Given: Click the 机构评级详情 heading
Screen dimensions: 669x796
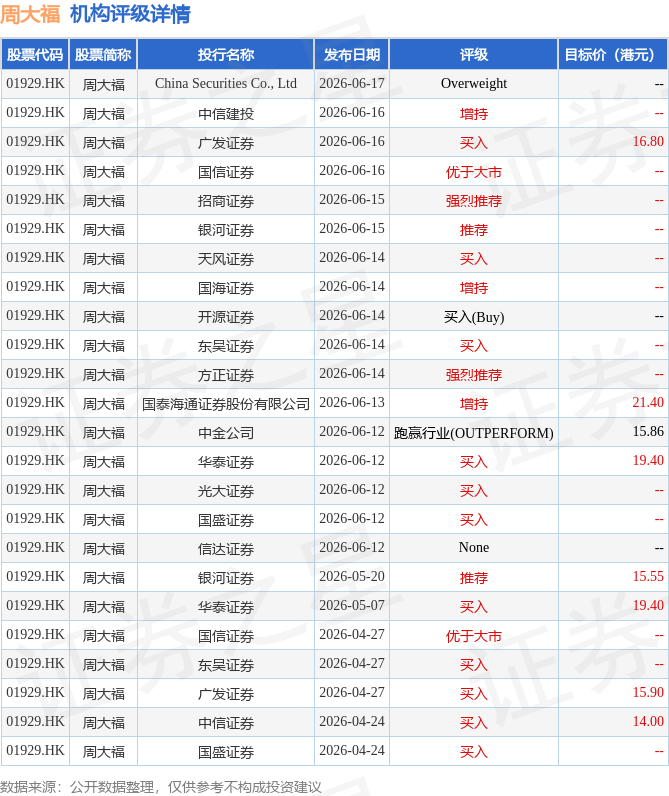Looking at the screenshot, I should [x=130, y=14].
